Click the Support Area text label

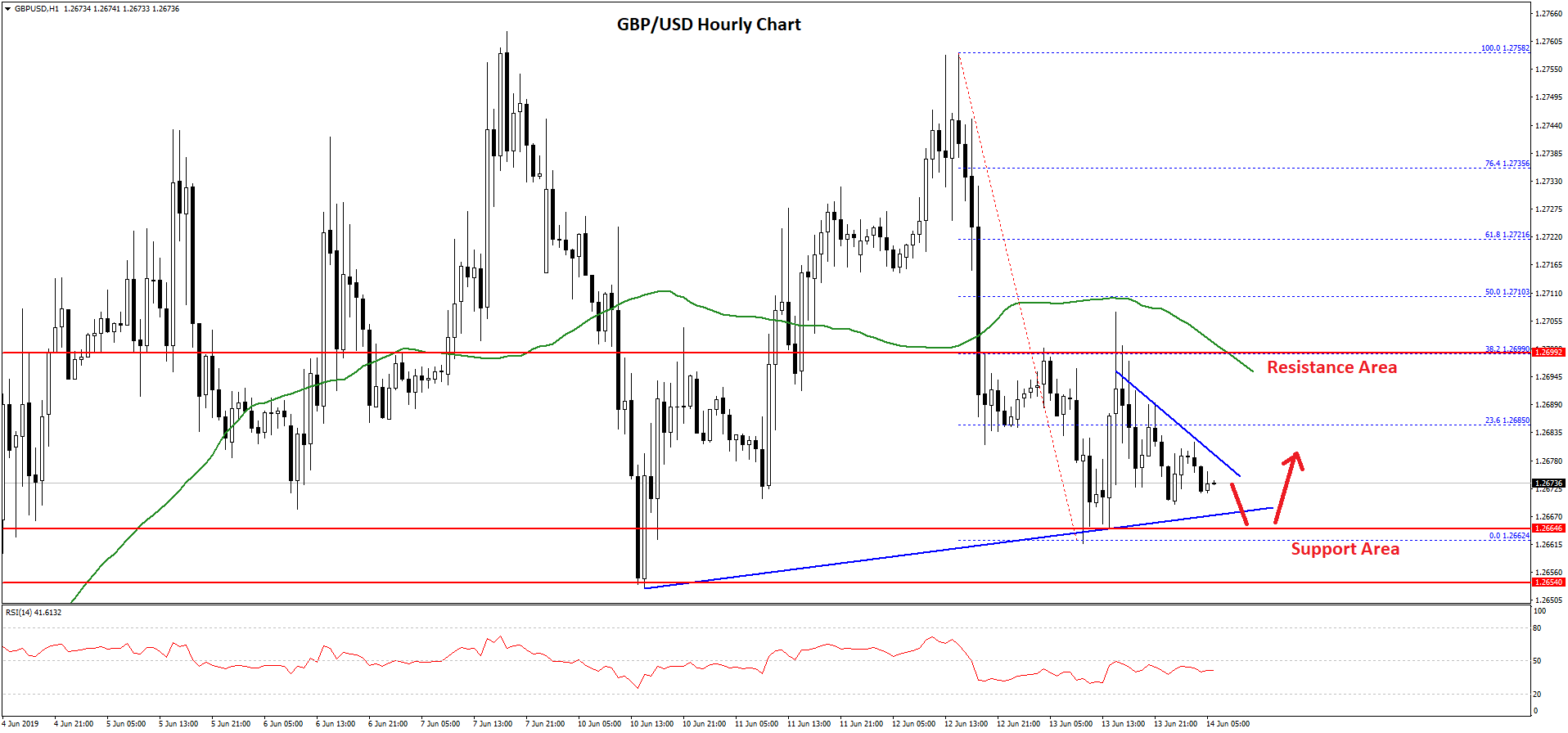click(x=1345, y=549)
